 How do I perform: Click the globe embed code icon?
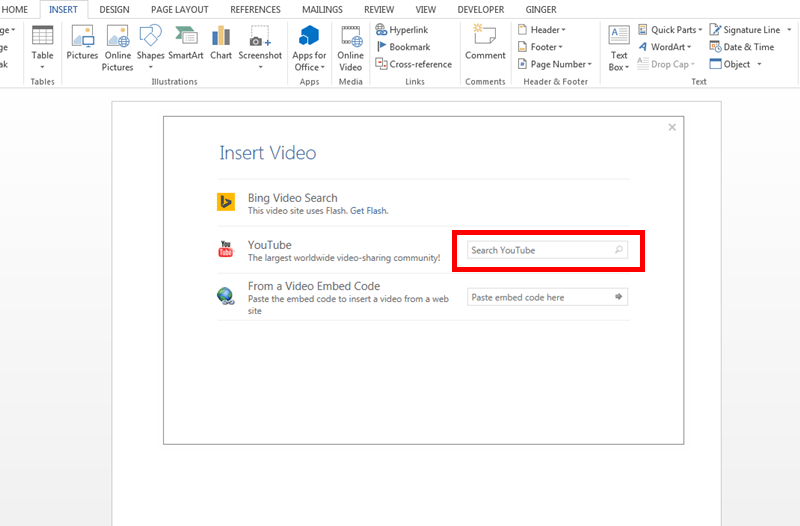point(226,296)
